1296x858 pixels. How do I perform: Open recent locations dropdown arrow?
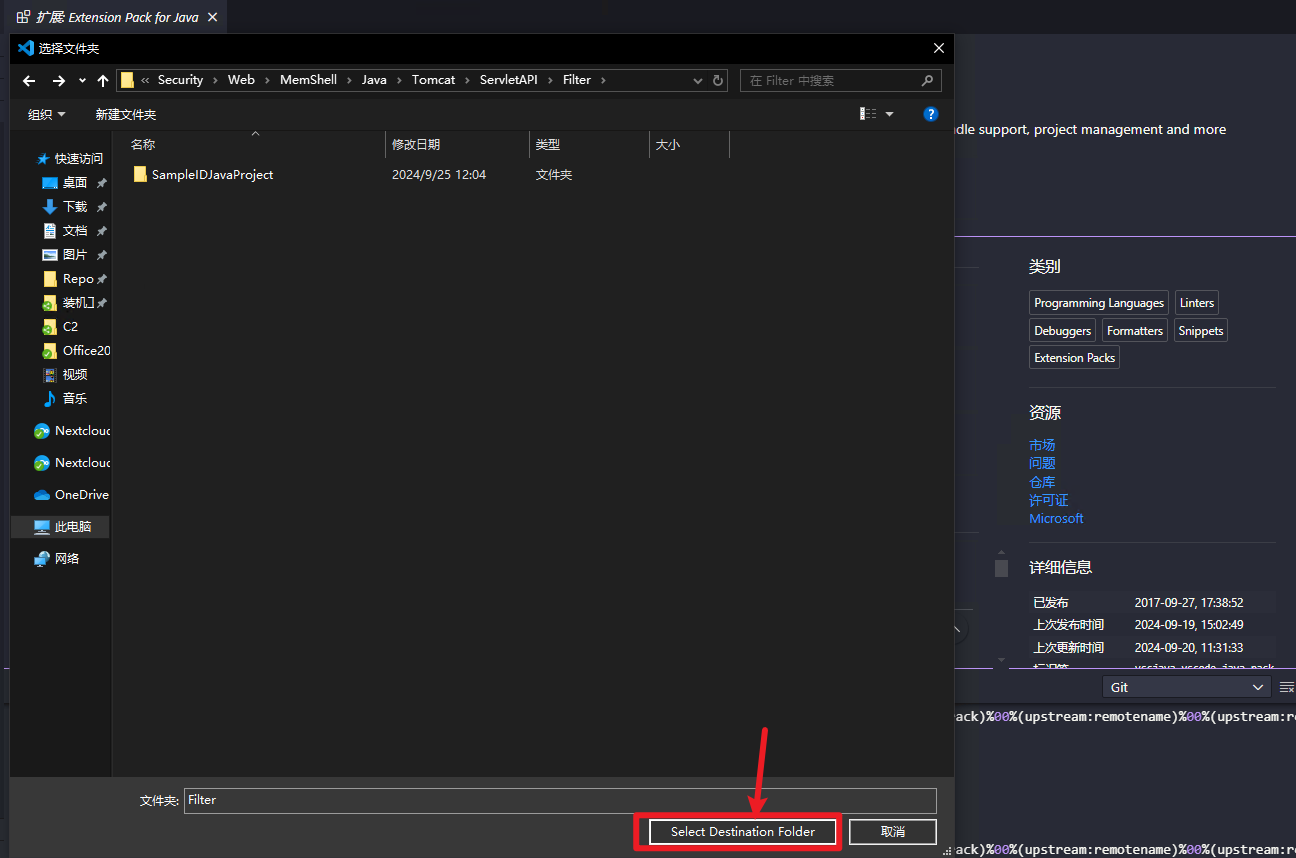82,81
